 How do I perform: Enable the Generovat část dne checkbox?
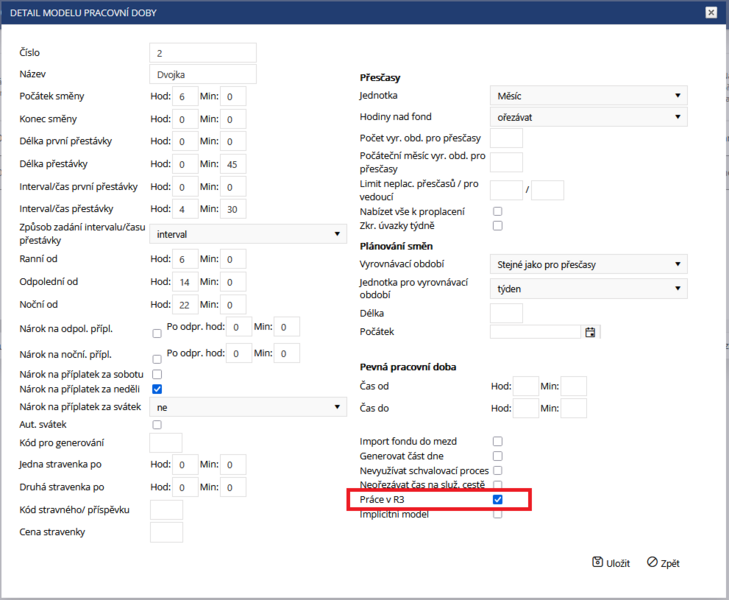497,456
